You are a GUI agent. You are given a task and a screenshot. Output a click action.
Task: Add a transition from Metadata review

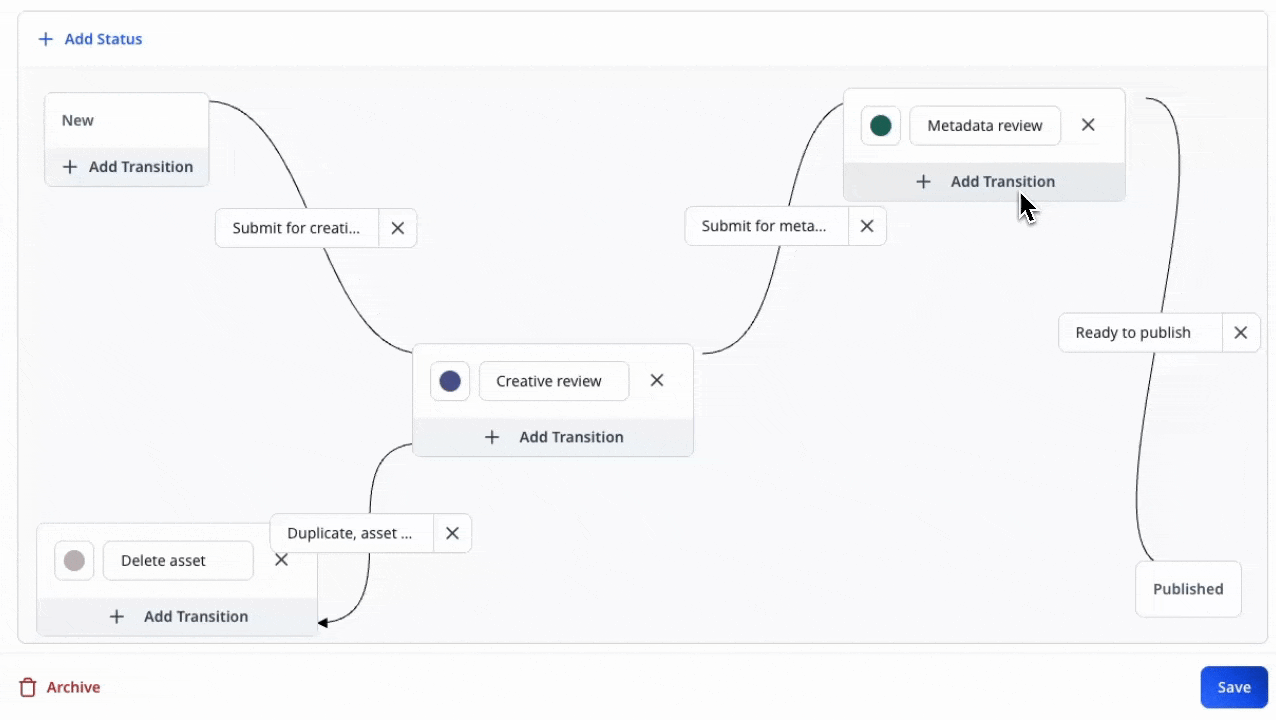tap(985, 182)
